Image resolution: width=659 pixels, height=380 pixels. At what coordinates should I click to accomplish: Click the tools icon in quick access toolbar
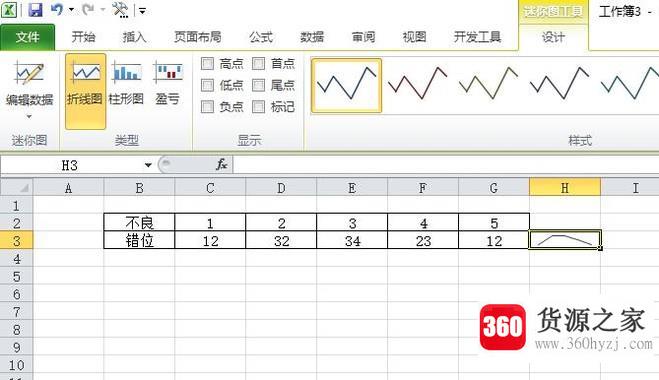tap(120, 10)
